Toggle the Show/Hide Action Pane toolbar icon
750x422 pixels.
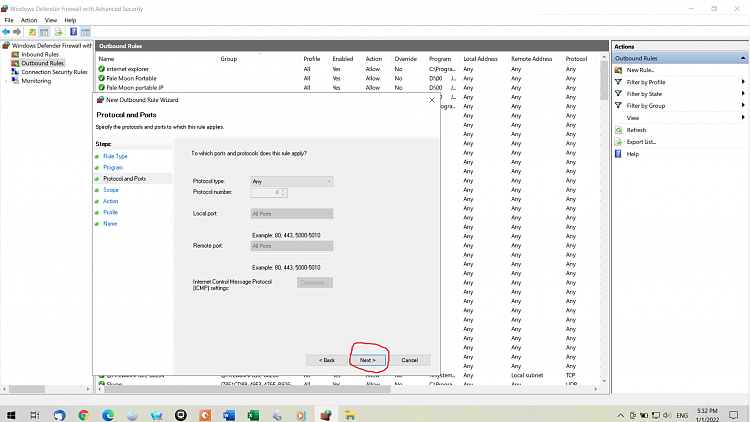85,32
